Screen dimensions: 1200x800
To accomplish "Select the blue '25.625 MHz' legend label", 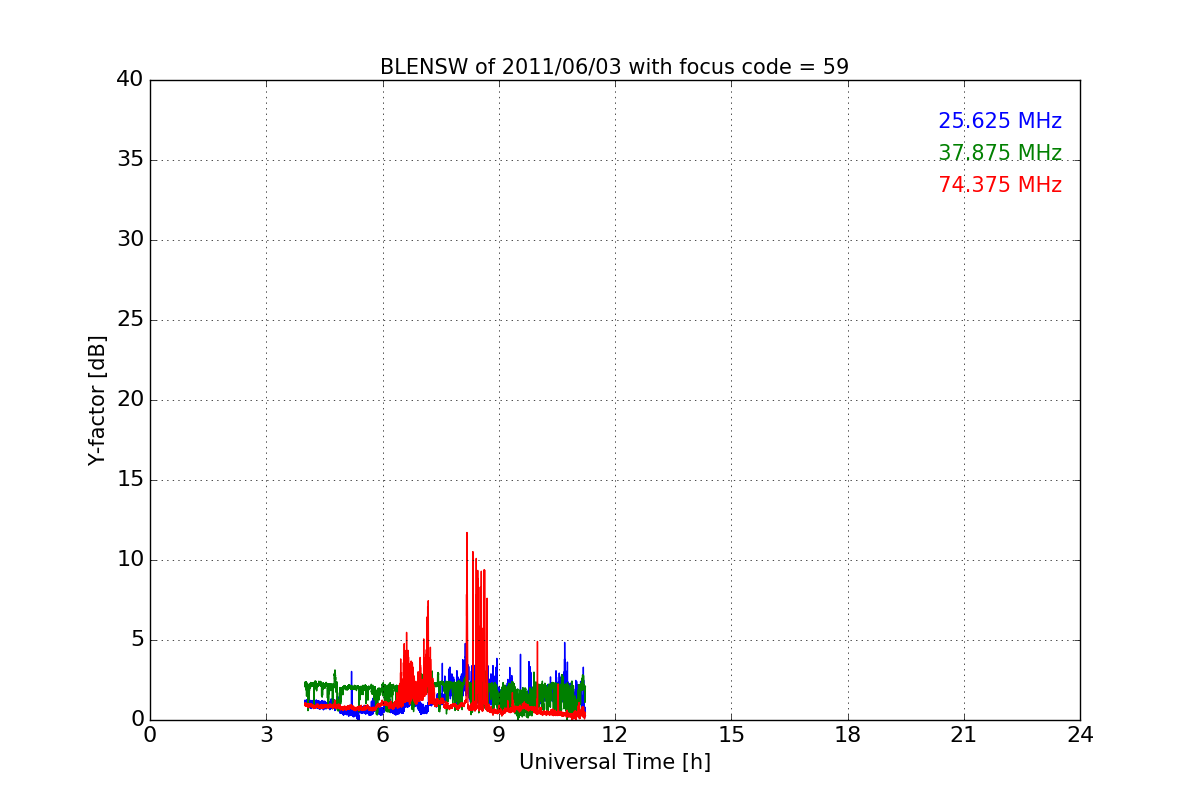I will pyautogui.click(x=1000, y=121).
